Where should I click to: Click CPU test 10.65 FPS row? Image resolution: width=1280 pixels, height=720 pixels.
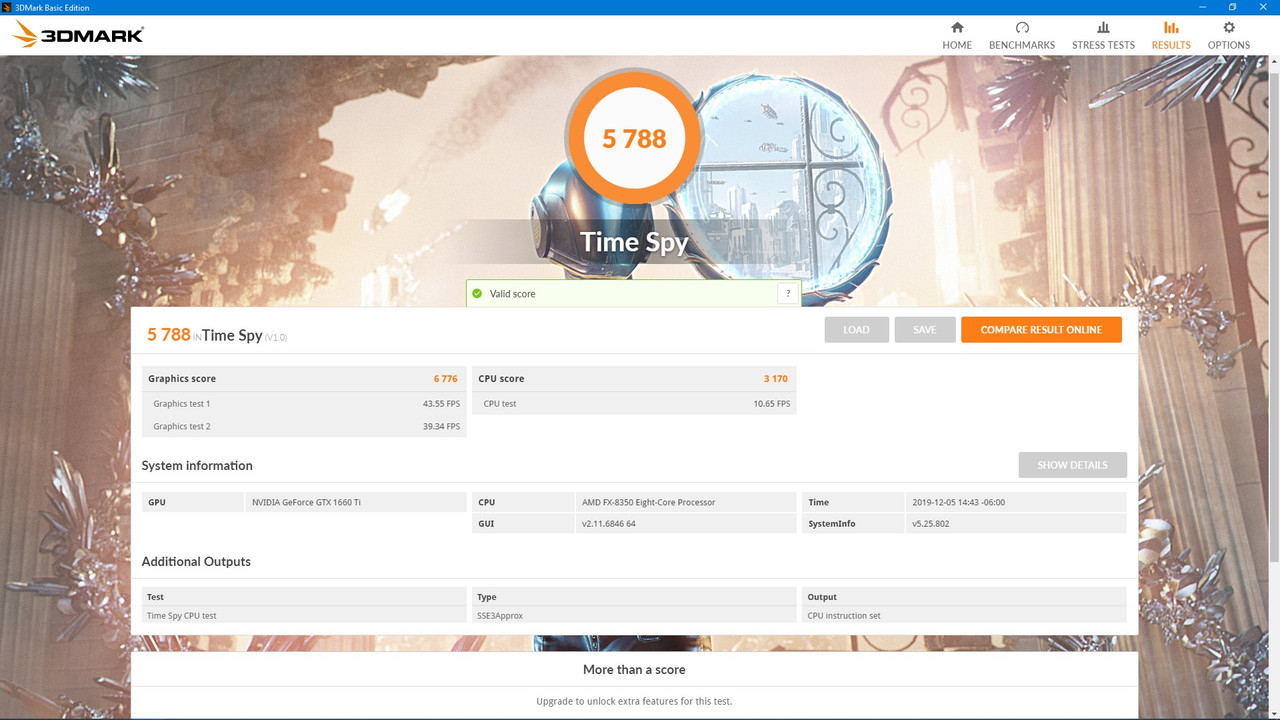pyautogui.click(x=634, y=403)
